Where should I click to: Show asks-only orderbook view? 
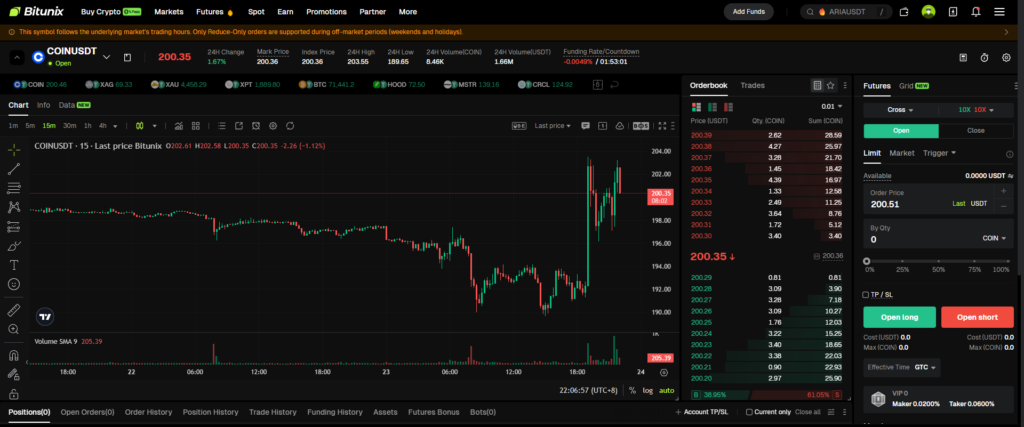pos(728,106)
